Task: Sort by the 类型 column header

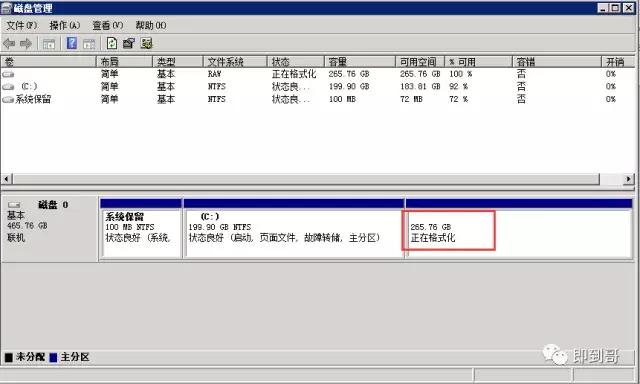Action: coord(178,62)
